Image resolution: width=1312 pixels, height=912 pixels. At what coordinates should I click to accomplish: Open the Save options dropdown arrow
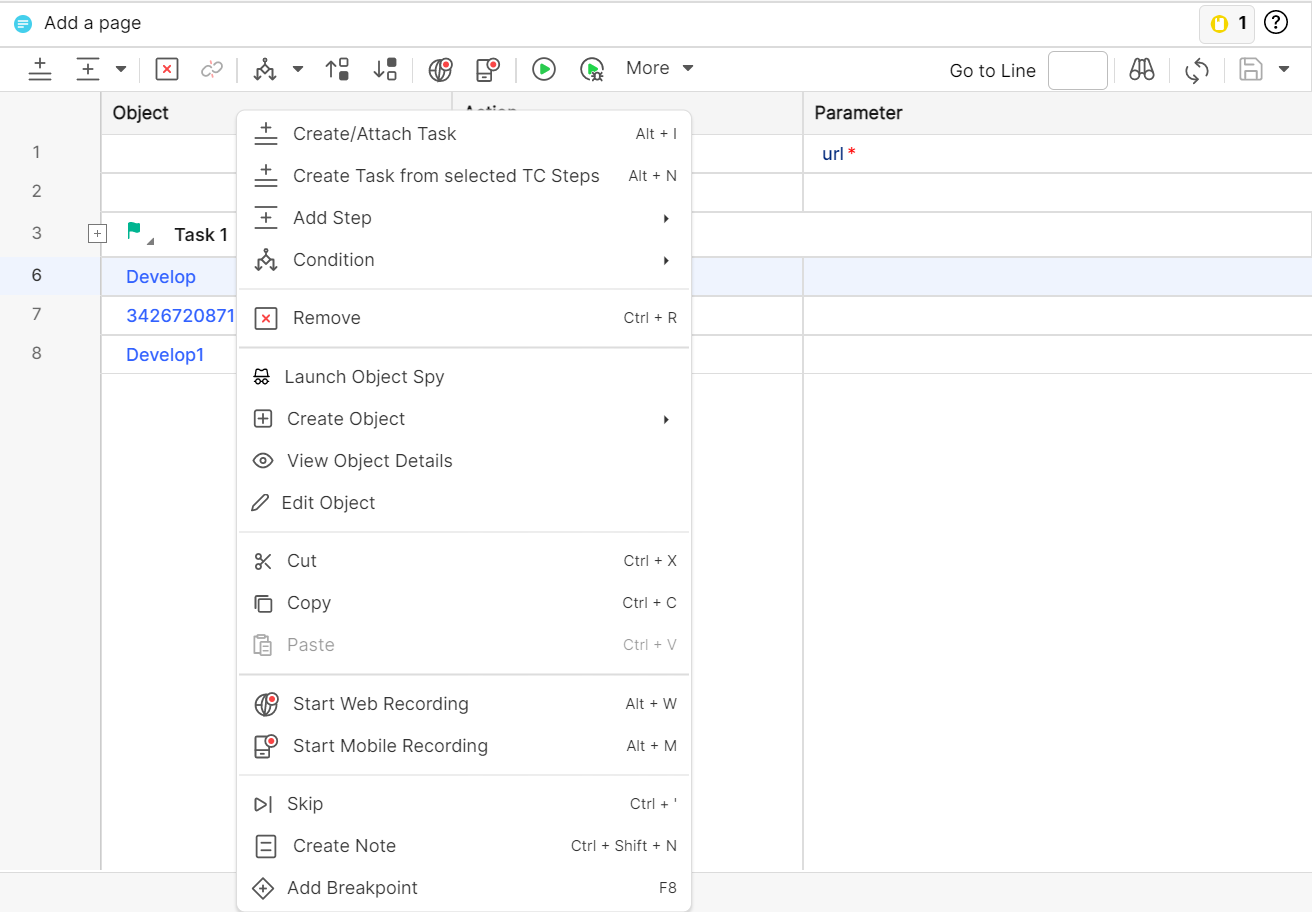[x=1285, y=69]
